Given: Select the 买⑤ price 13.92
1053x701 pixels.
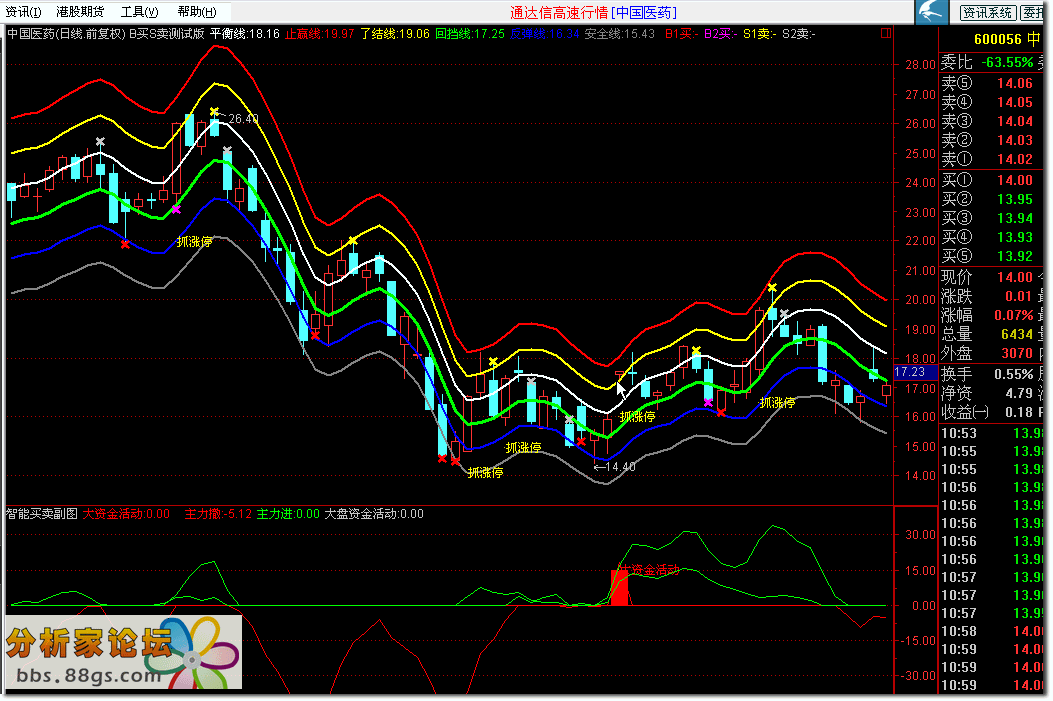Looking at the screenshot, I should pyautogui.click(x=1014, y=256).
